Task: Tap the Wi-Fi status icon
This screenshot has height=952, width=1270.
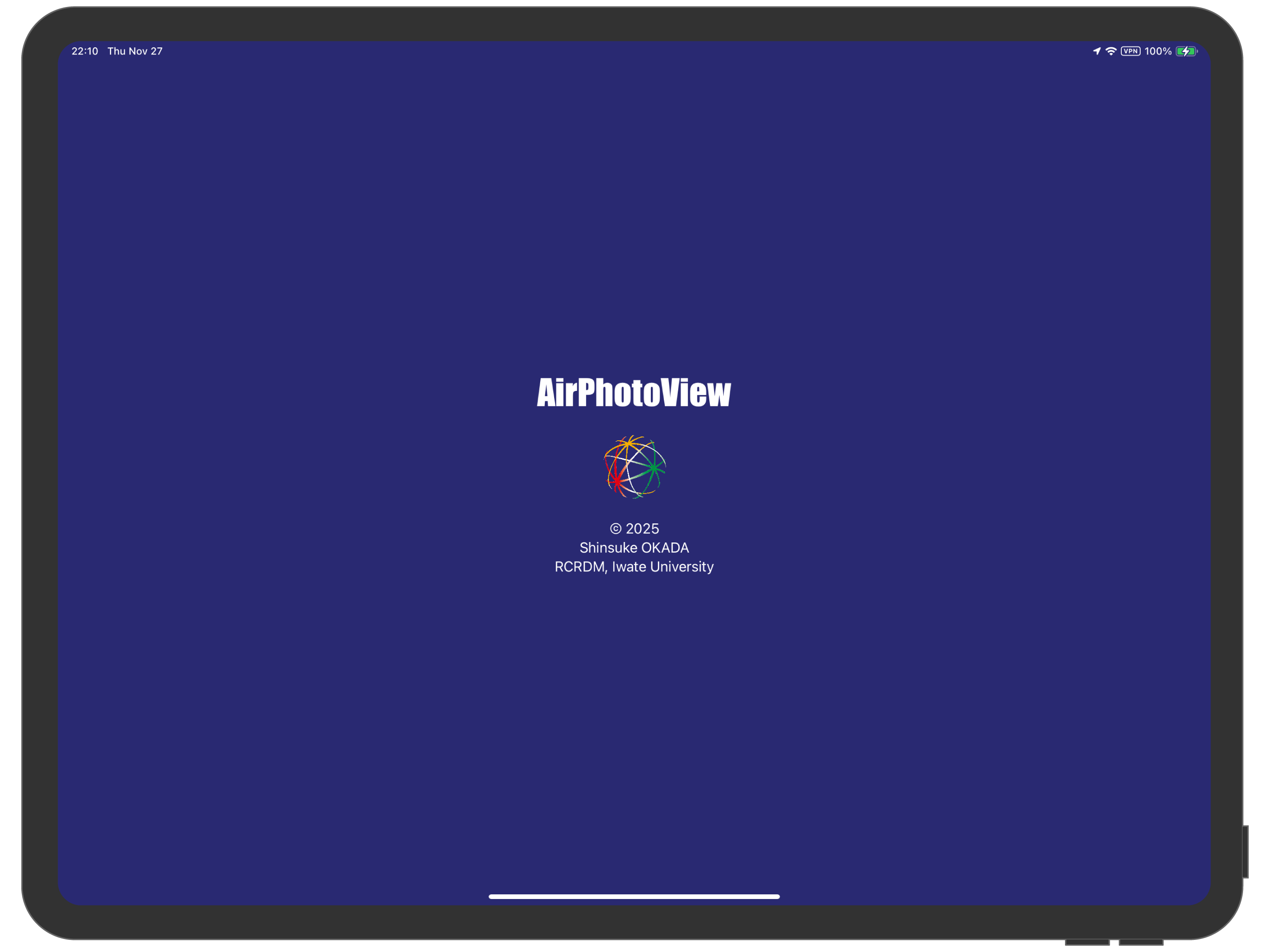Action: pyautogui.click(x=1111, y=51)
